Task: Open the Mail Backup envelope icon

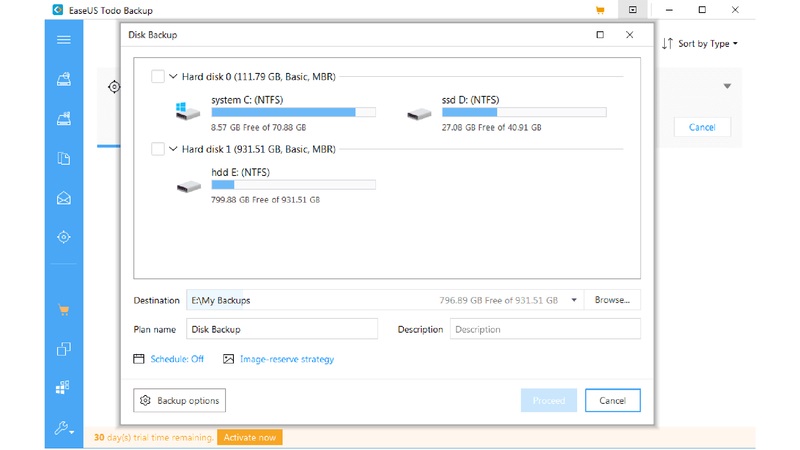Action: [x=64, y=198]
